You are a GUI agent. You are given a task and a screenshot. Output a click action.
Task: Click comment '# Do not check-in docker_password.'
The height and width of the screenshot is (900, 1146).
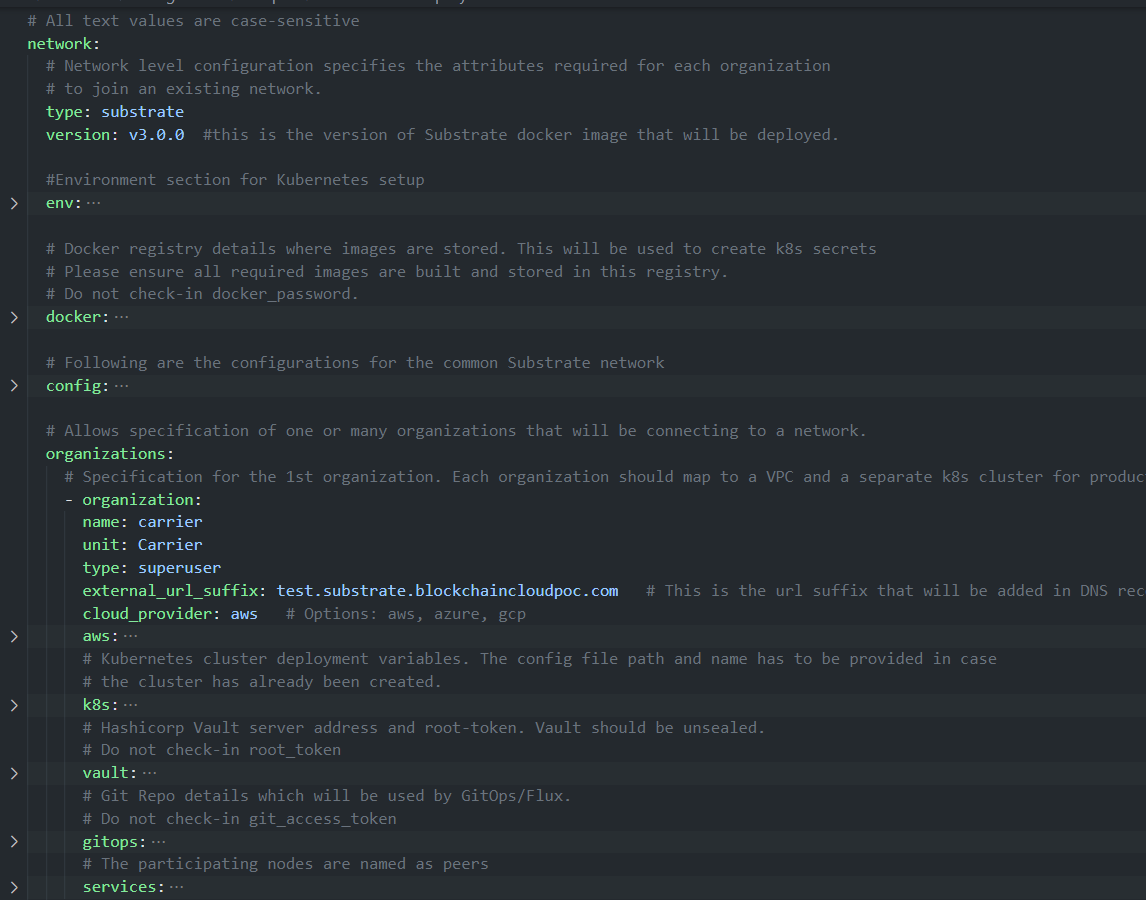(x=202, y=294)
